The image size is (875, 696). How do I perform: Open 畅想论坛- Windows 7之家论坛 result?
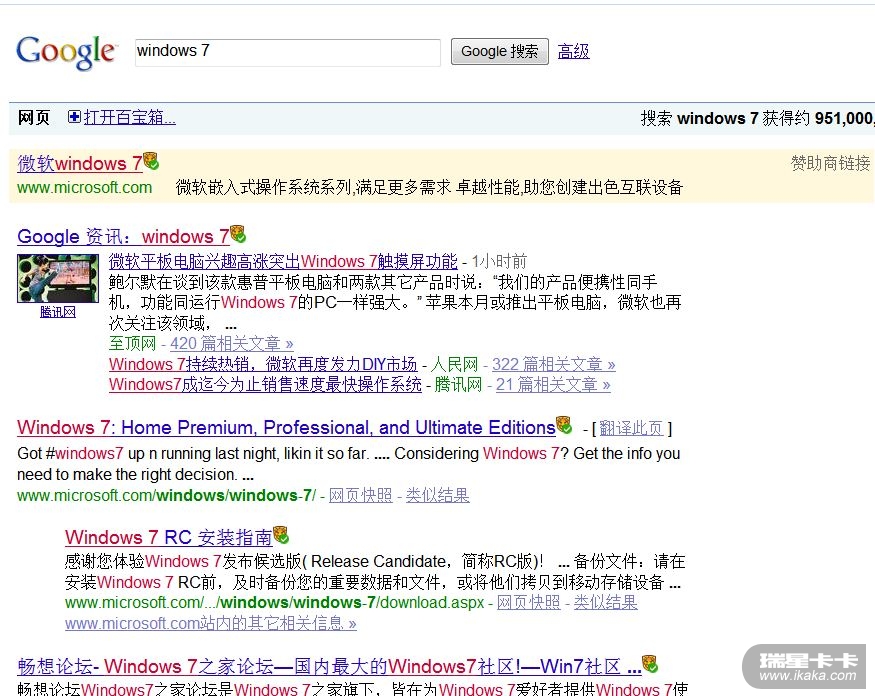329,666
